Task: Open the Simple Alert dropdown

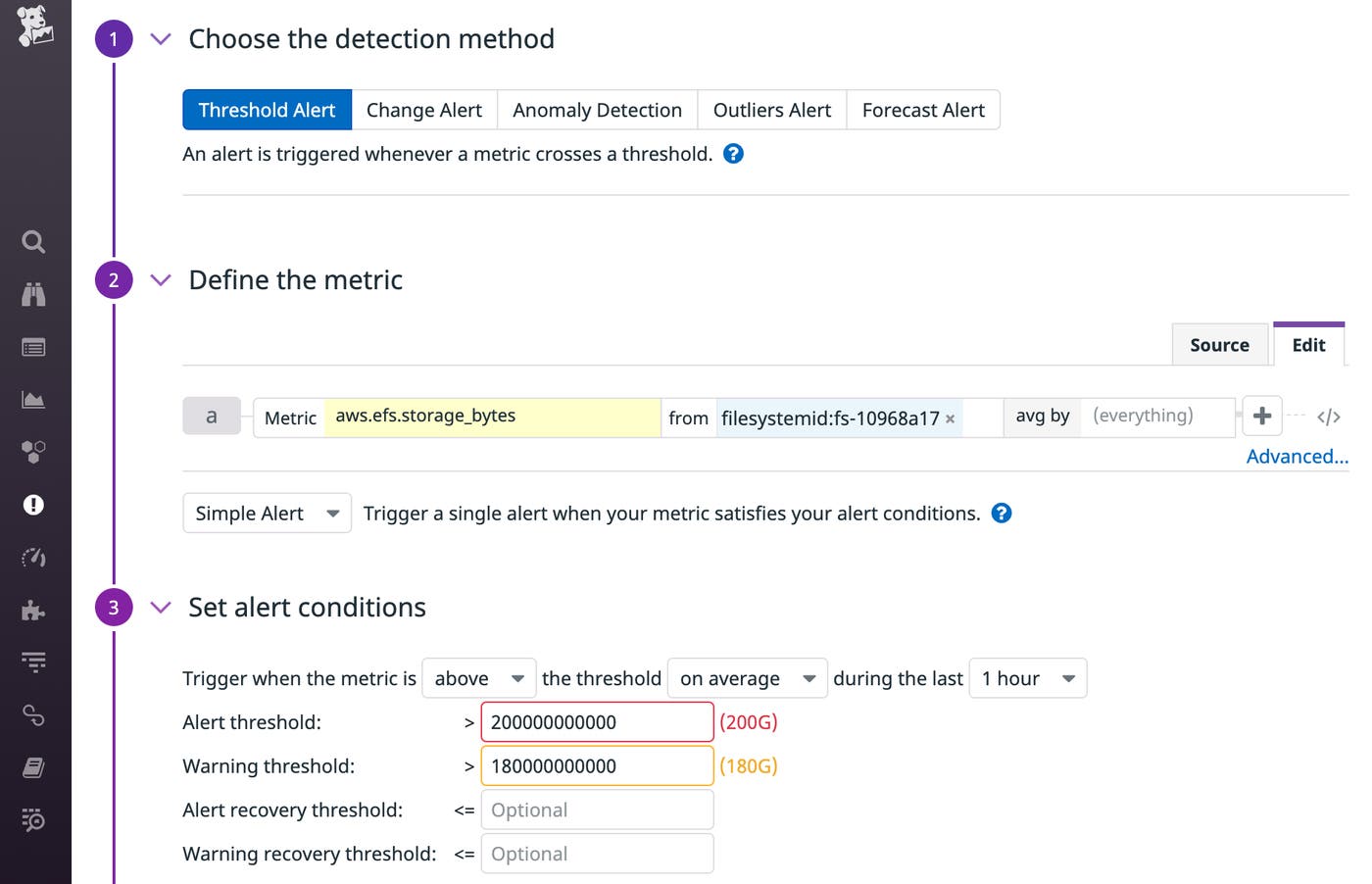Action: click(266, 513)
